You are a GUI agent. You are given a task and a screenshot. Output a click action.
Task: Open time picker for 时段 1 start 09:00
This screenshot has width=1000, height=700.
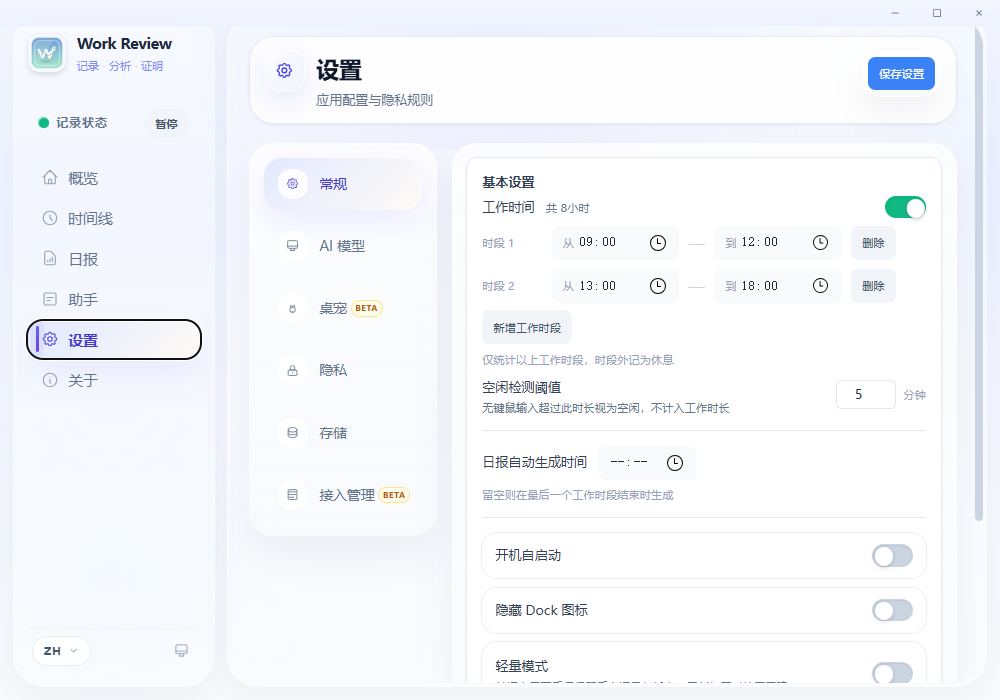point(658,243)
